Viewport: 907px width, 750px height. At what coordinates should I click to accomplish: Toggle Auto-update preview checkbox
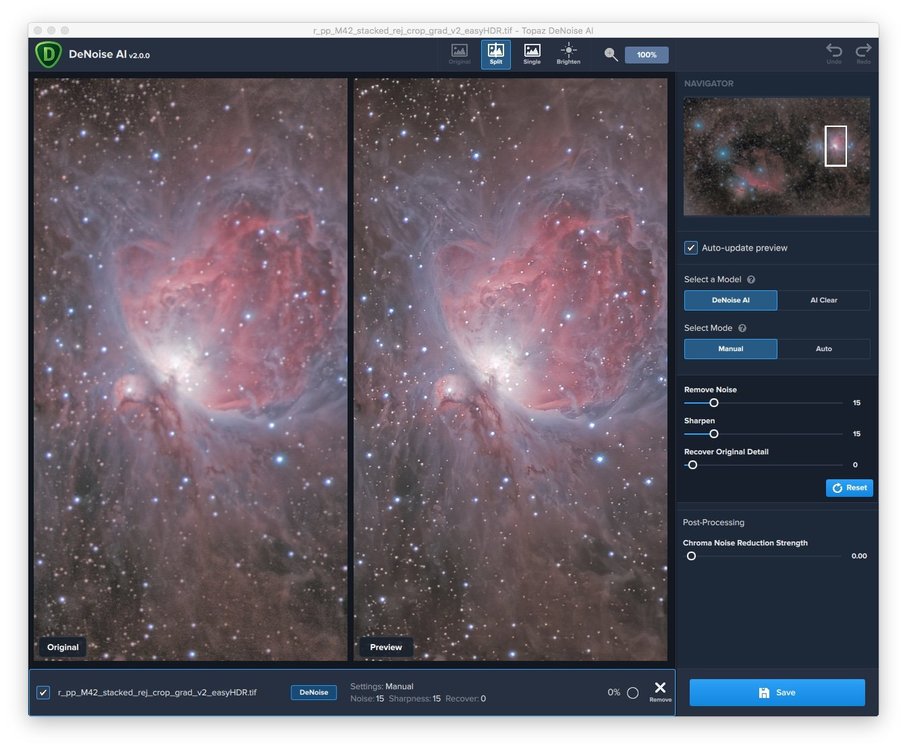pos(691,247)
